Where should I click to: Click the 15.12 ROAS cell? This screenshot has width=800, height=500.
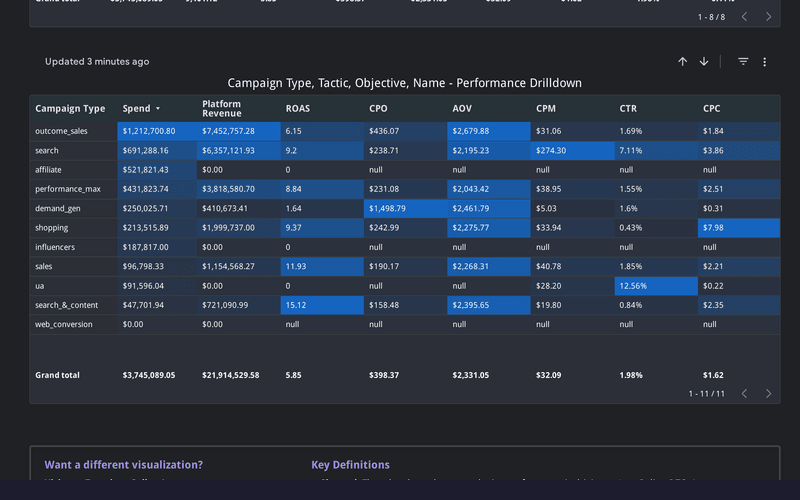tap(296, 305)
